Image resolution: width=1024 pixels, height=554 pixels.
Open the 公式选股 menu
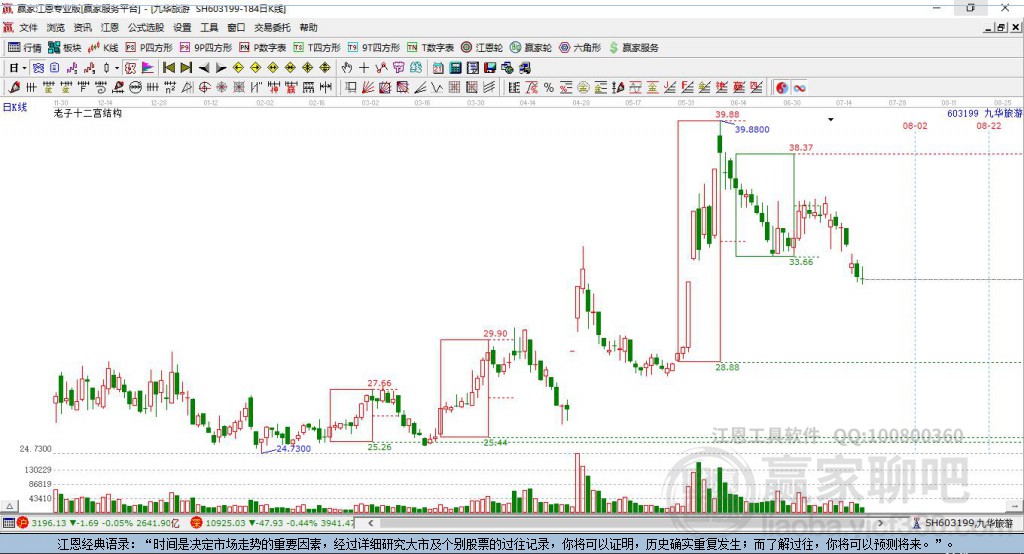pyautogui.click(x=146, y=27)
